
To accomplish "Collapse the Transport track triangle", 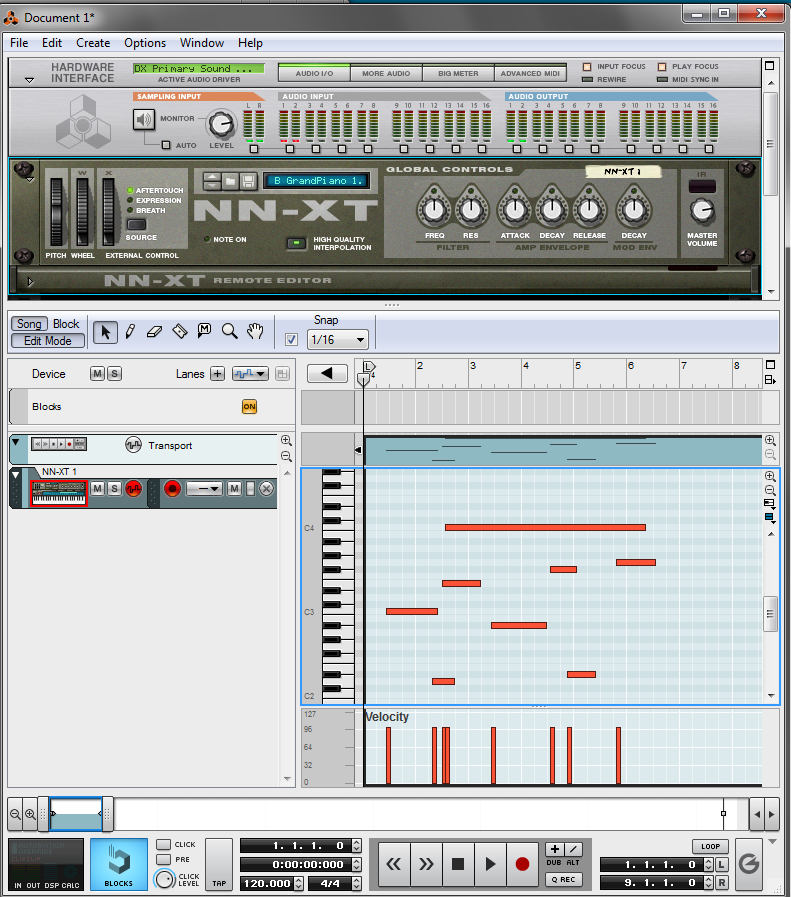I will coord(16,442).
